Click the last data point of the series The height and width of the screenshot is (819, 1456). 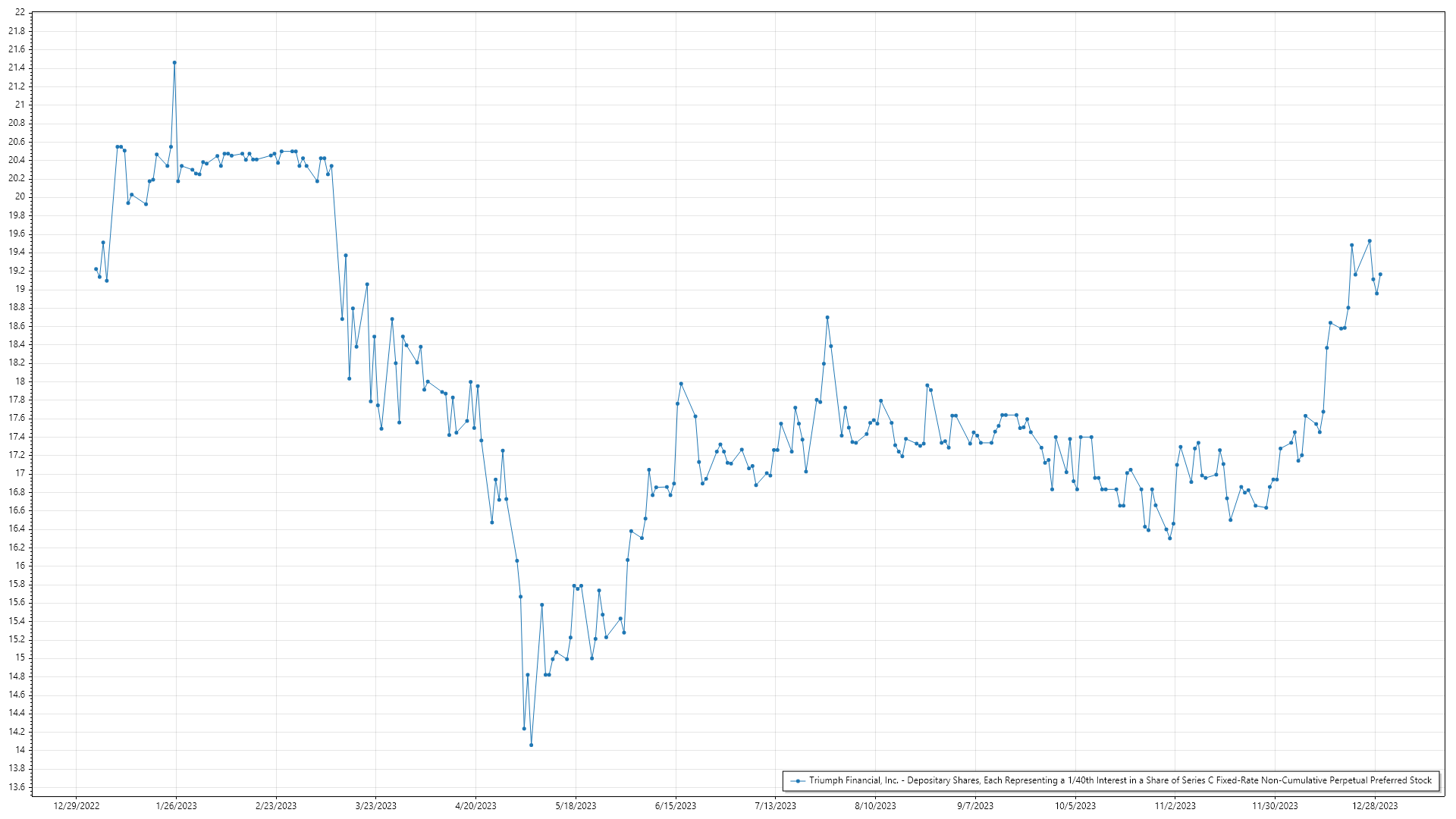[x=1380, y=275]
